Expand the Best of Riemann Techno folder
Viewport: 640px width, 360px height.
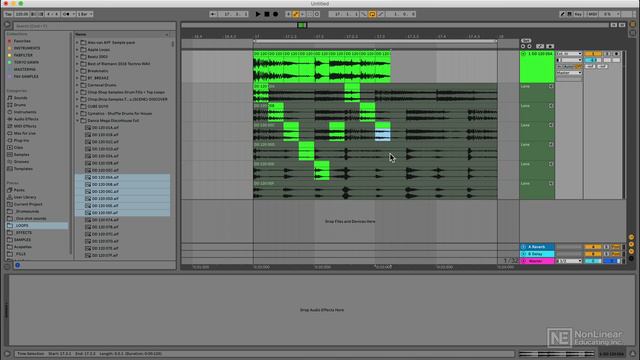77,64
